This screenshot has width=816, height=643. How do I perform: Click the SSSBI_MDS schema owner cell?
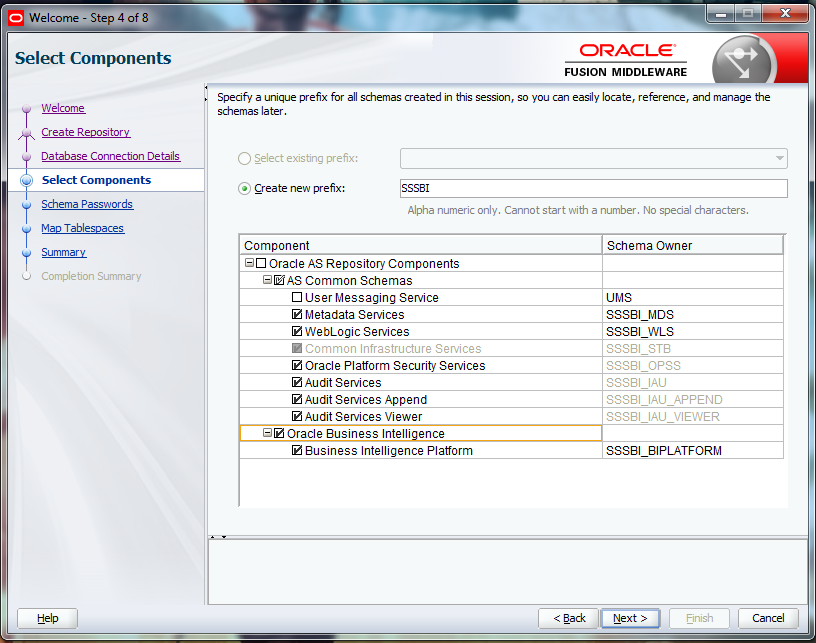pyautogui.click(x=693, y=314)
